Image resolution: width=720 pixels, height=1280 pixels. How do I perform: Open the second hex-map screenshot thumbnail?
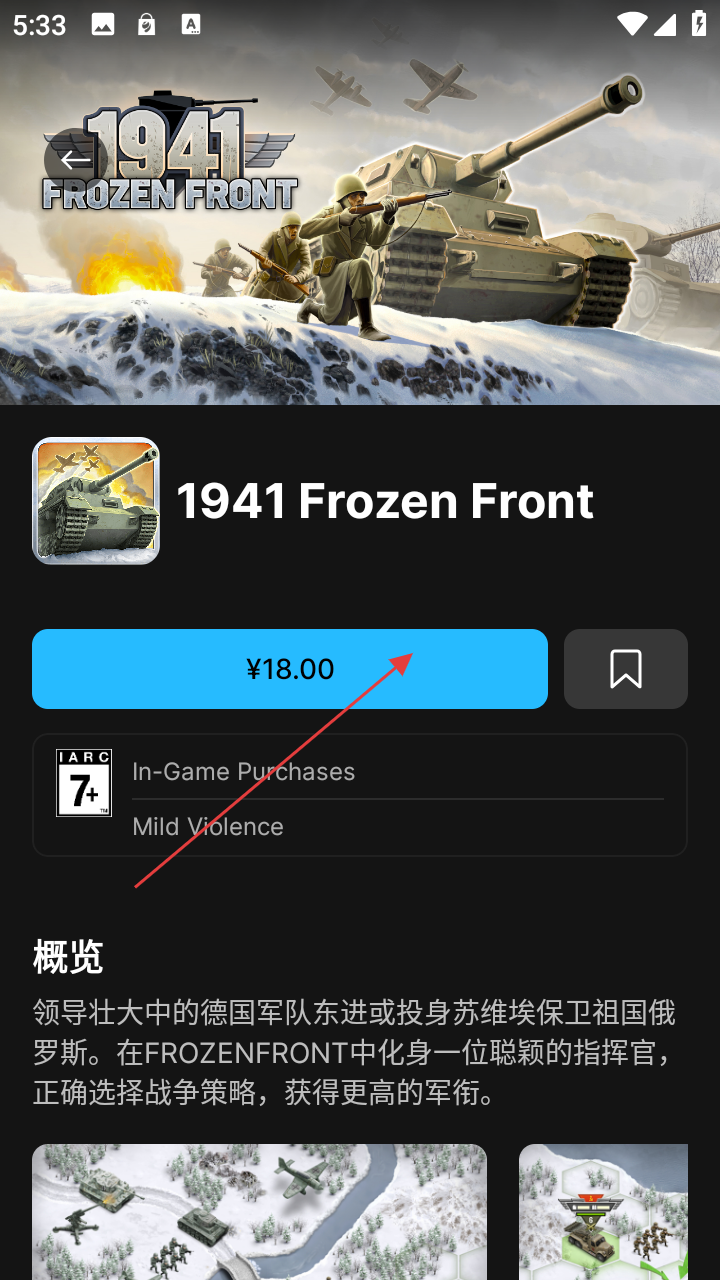604,1212
